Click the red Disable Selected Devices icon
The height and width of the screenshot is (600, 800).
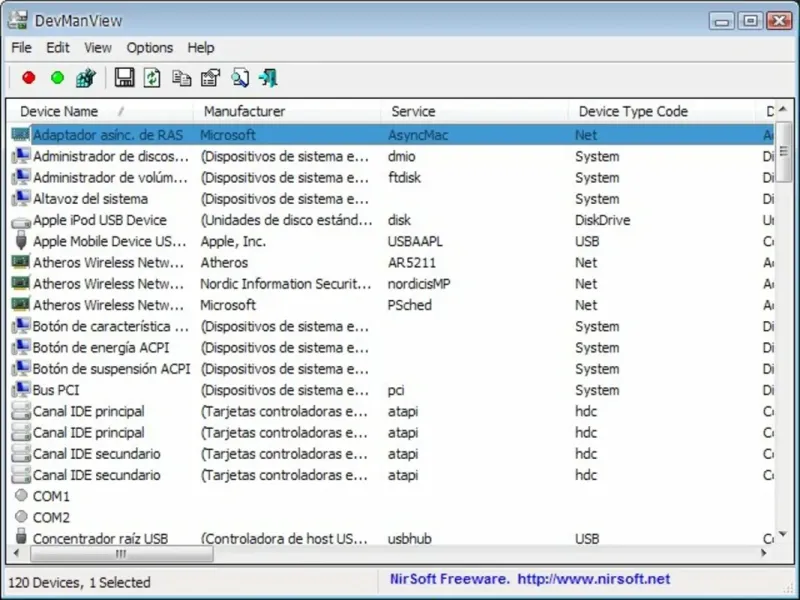(28, 77)
